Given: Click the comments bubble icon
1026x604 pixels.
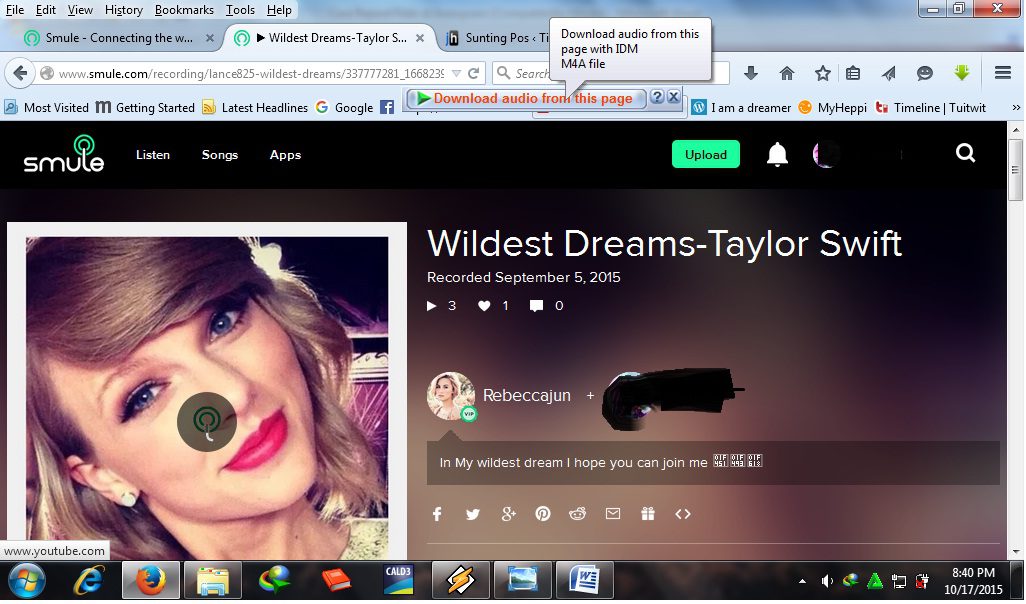Looking at the screenshot, I should point(537,306).
